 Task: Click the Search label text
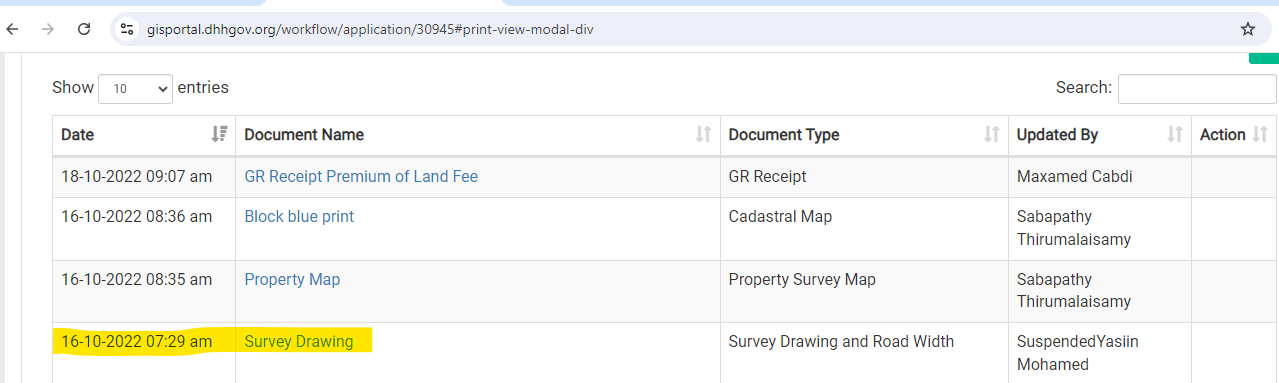point(1084,88)
